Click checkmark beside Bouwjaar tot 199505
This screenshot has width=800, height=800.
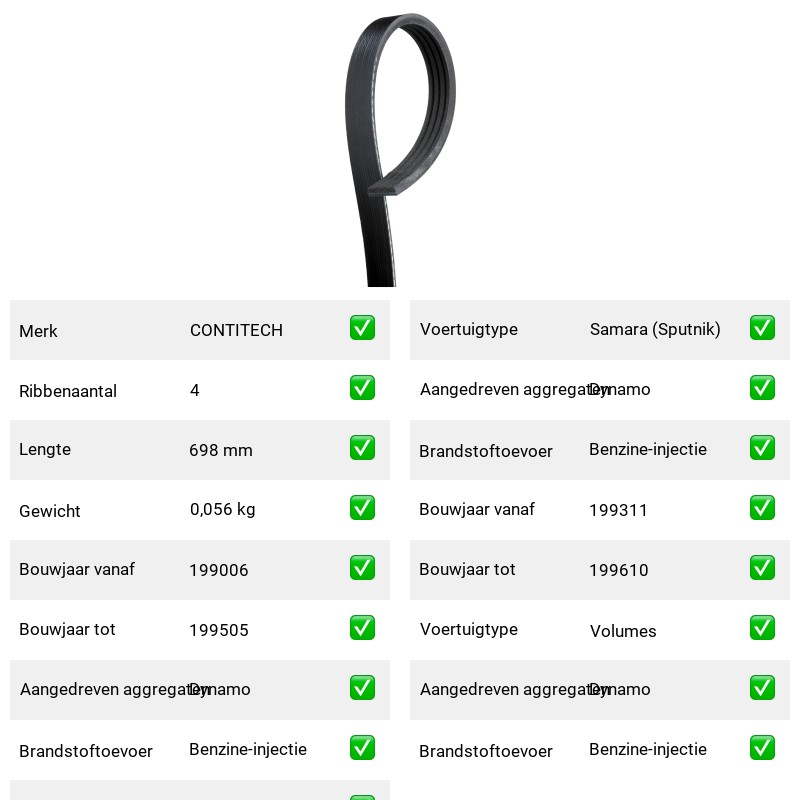tap(362, 628)
